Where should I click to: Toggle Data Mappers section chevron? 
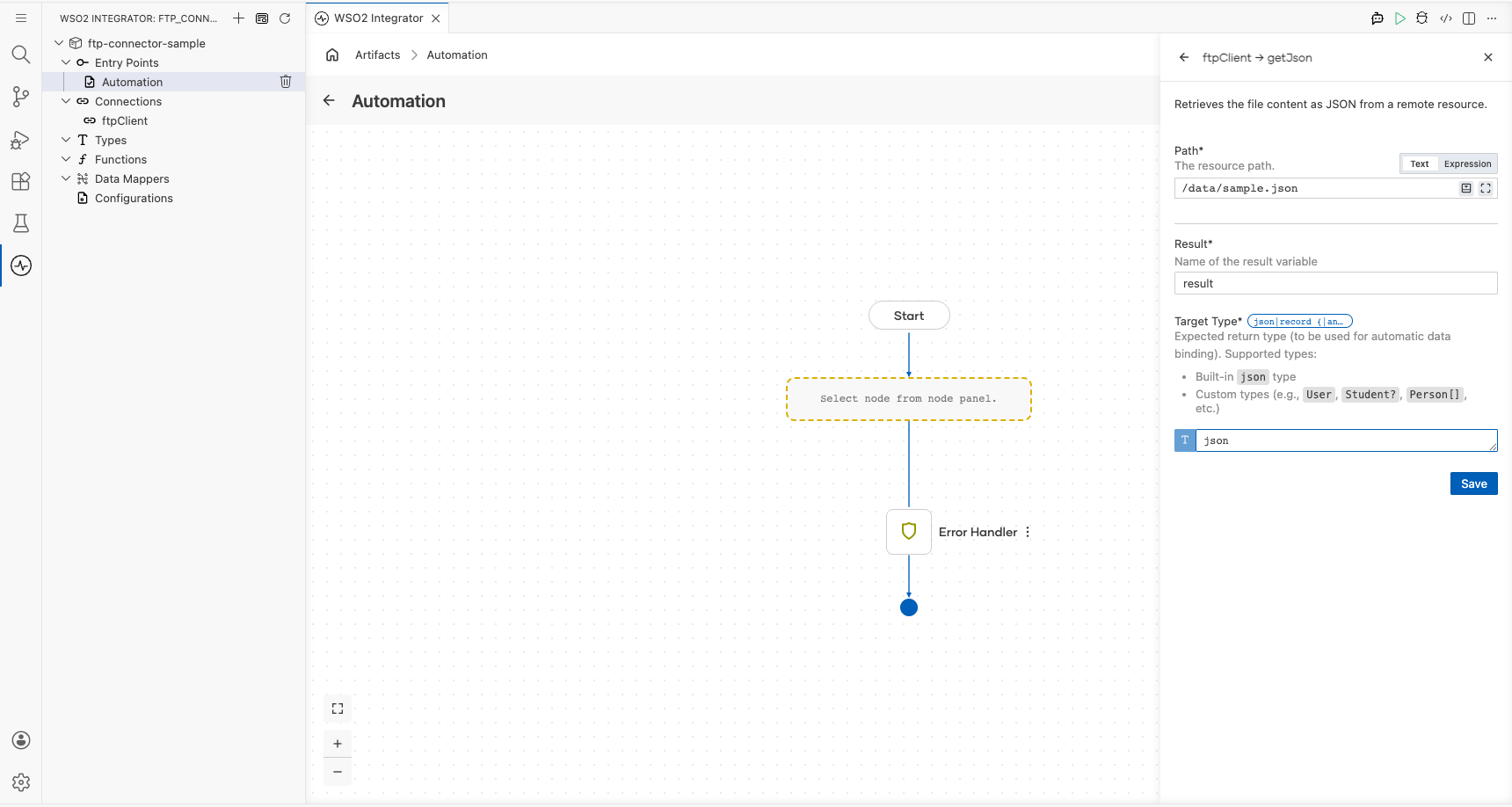click(x=66, y=178)
